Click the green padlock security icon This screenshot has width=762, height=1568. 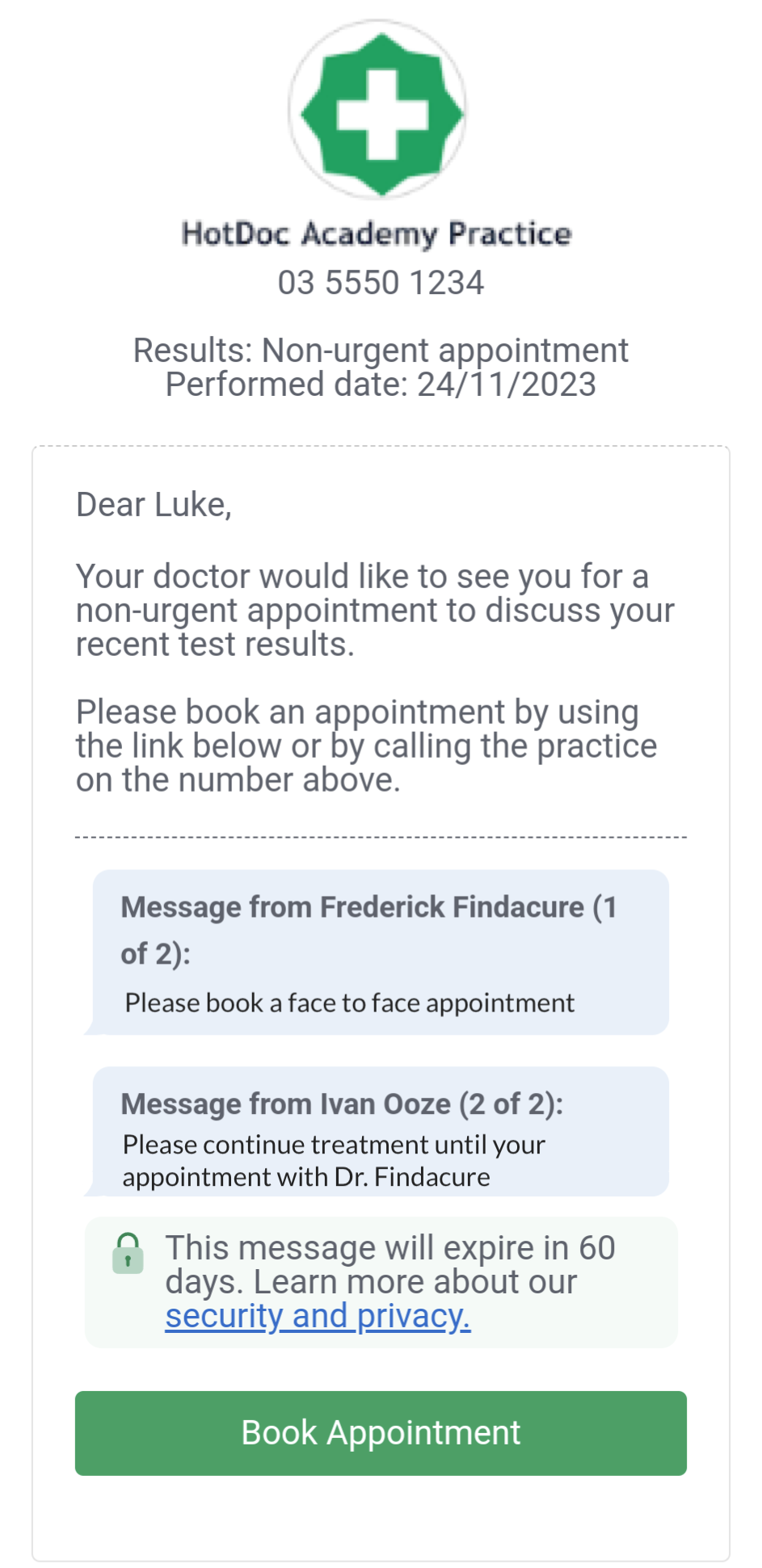(x=128, y=1253)
